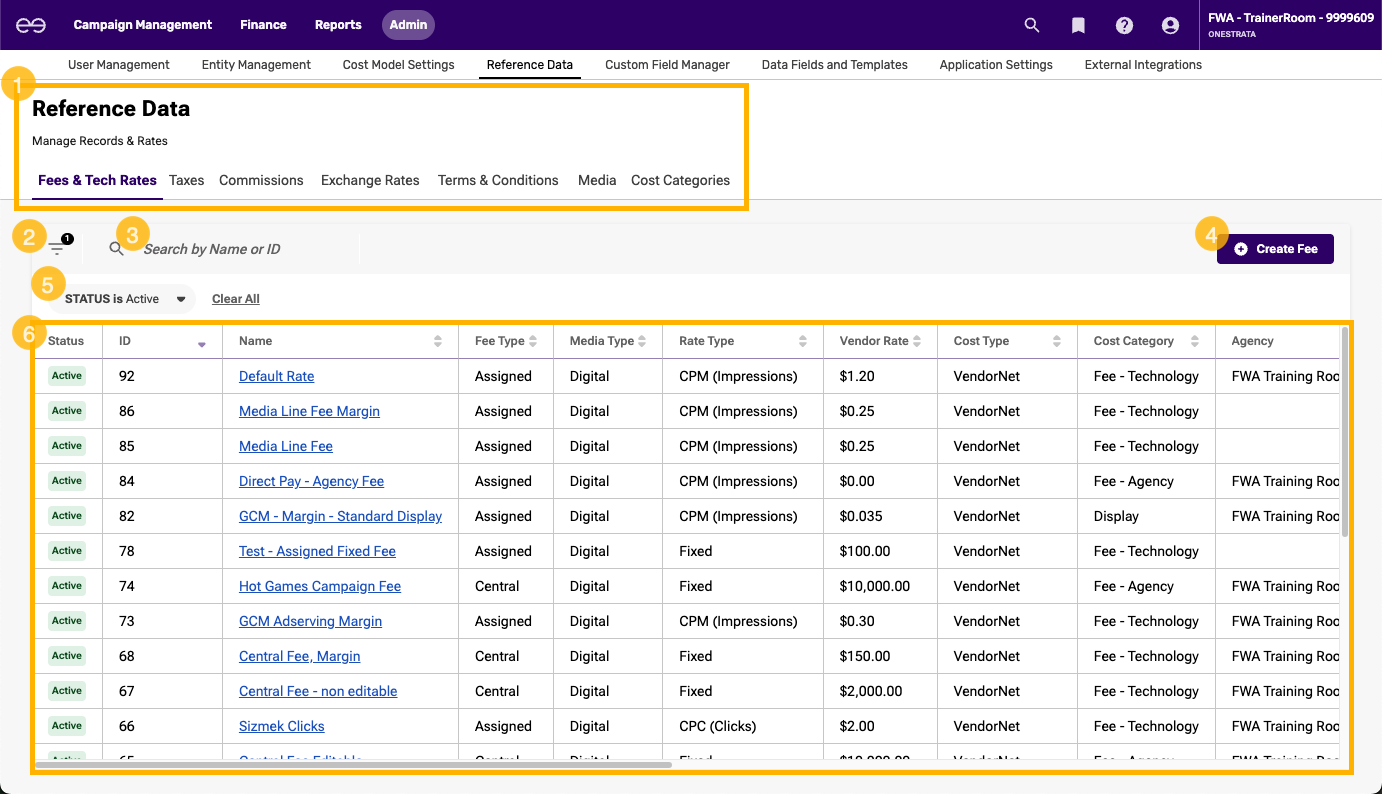Screen dimensions: 1382x794
Task: Click Clear All filters link
Action: pyautogui.click(x=235, y=299)
